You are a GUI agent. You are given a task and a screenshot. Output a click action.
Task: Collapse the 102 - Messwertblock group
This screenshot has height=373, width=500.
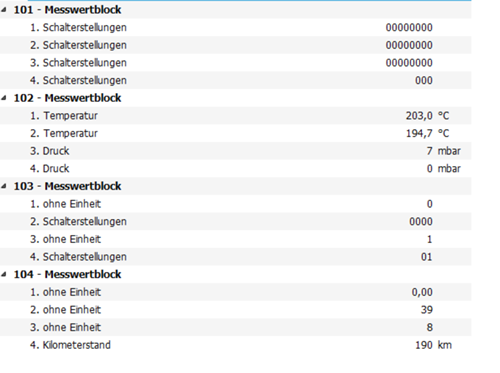[4, 98]
